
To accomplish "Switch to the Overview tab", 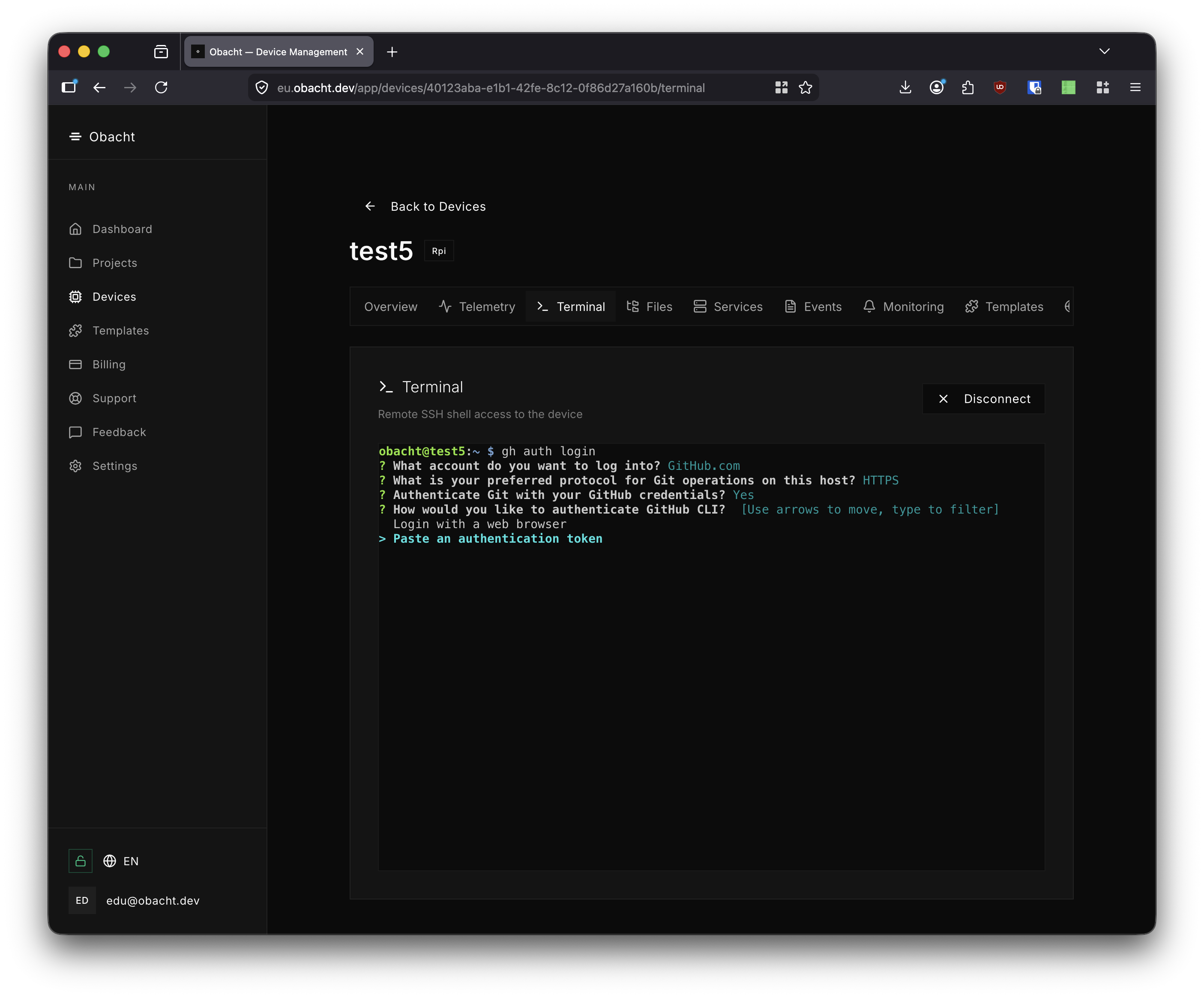I will pos(391,307).
